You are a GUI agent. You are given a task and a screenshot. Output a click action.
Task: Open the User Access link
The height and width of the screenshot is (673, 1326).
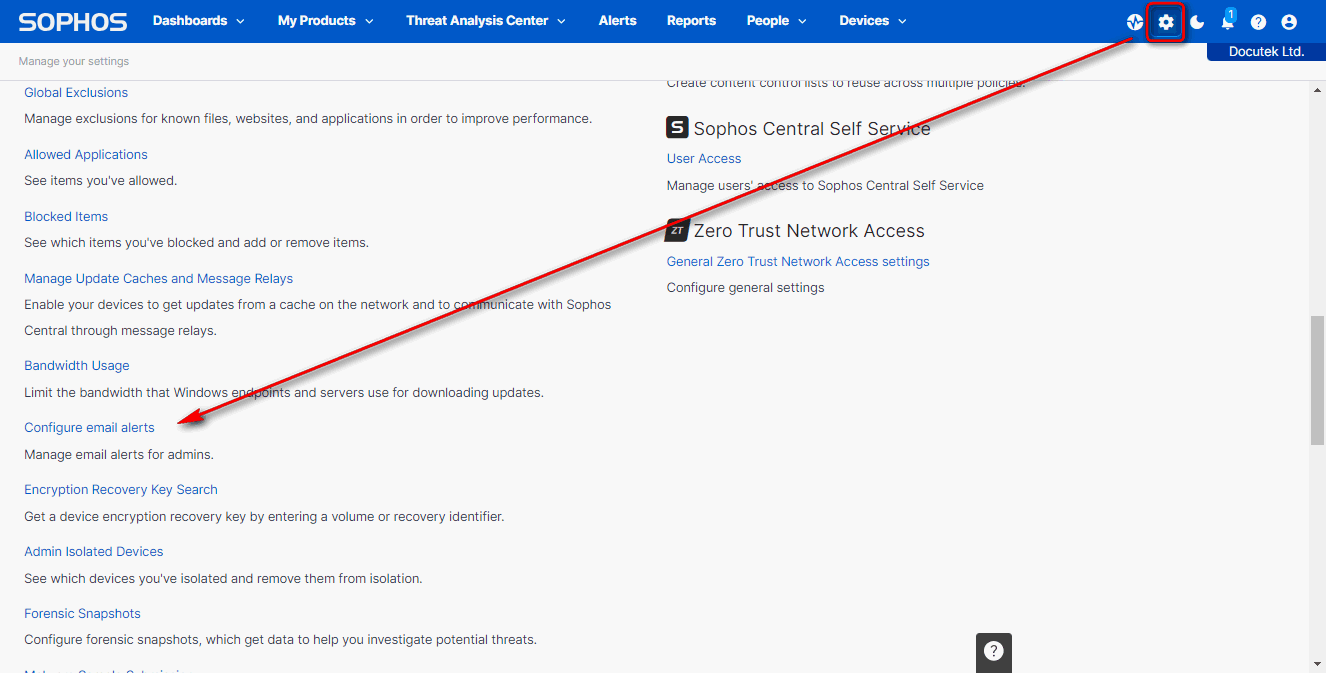704,158
